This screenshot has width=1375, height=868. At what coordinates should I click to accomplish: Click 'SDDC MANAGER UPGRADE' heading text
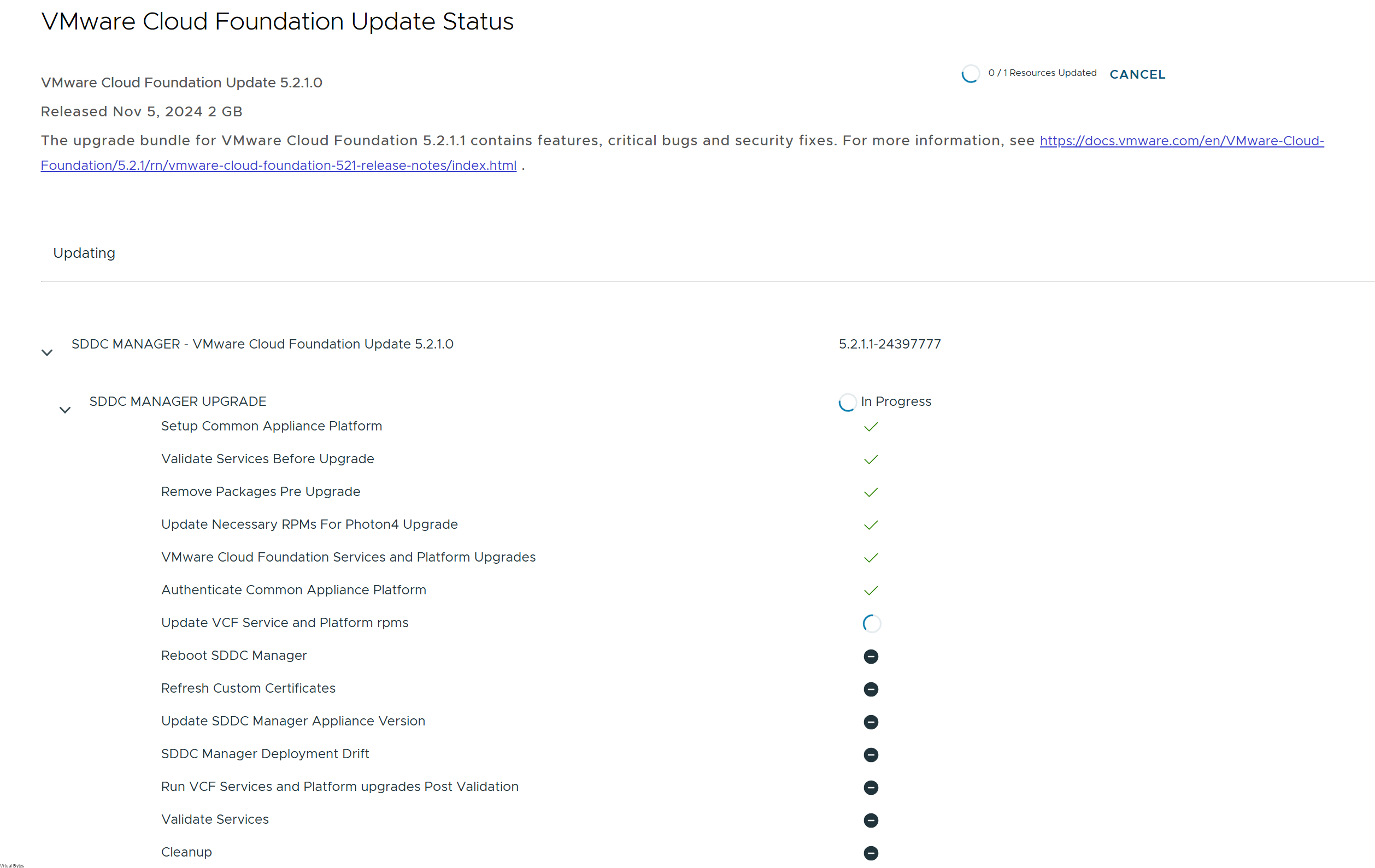pos(178,401)
